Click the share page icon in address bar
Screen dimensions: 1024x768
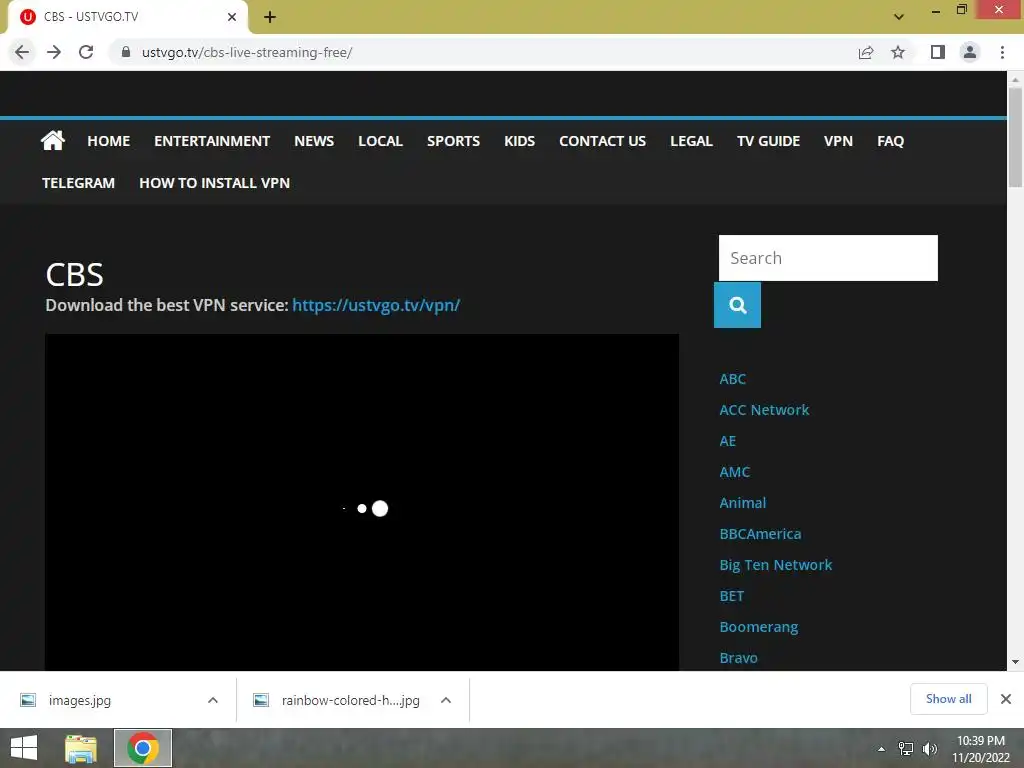(866, 52)
